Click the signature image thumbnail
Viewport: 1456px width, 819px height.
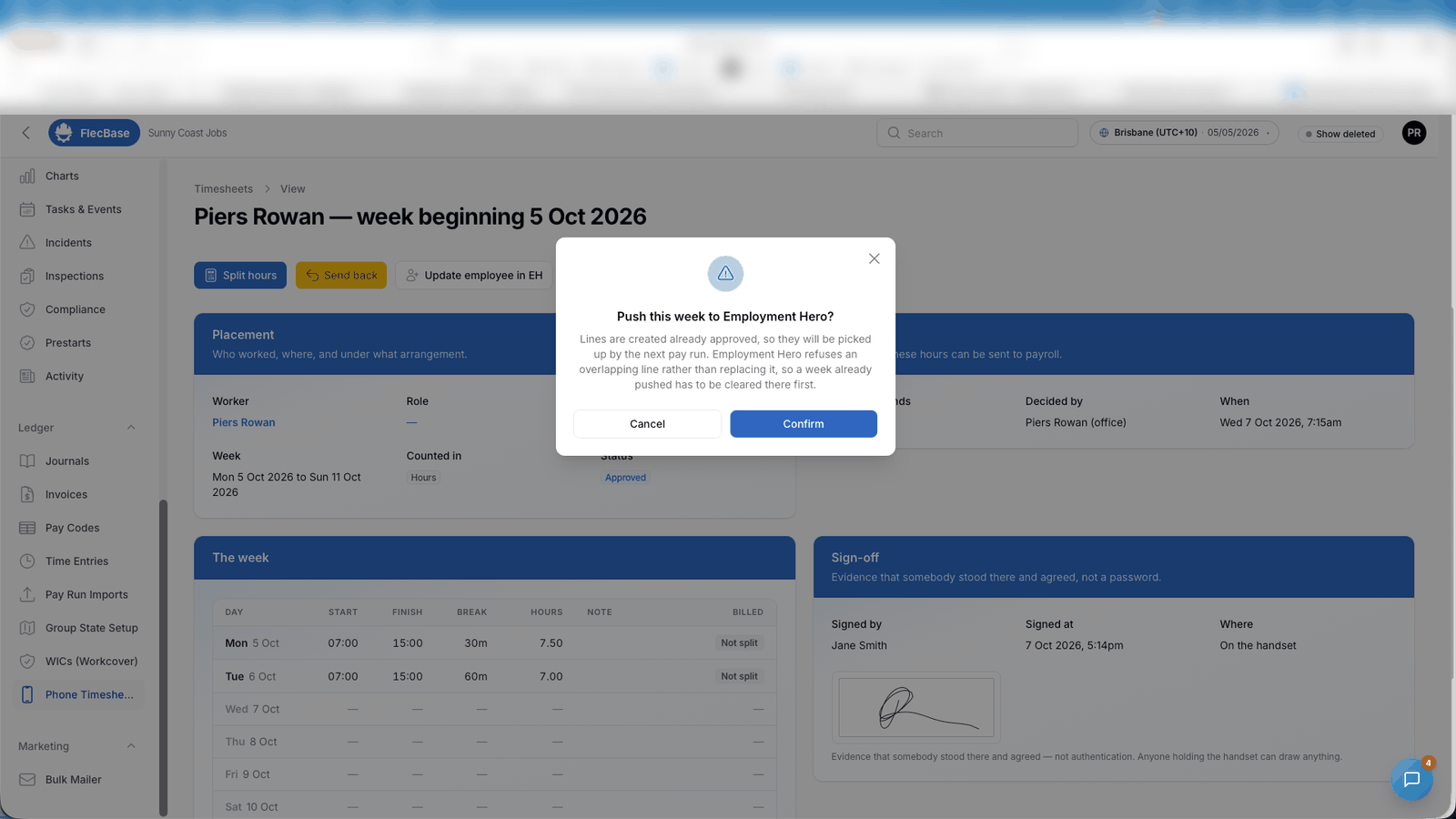click(916, 707)
